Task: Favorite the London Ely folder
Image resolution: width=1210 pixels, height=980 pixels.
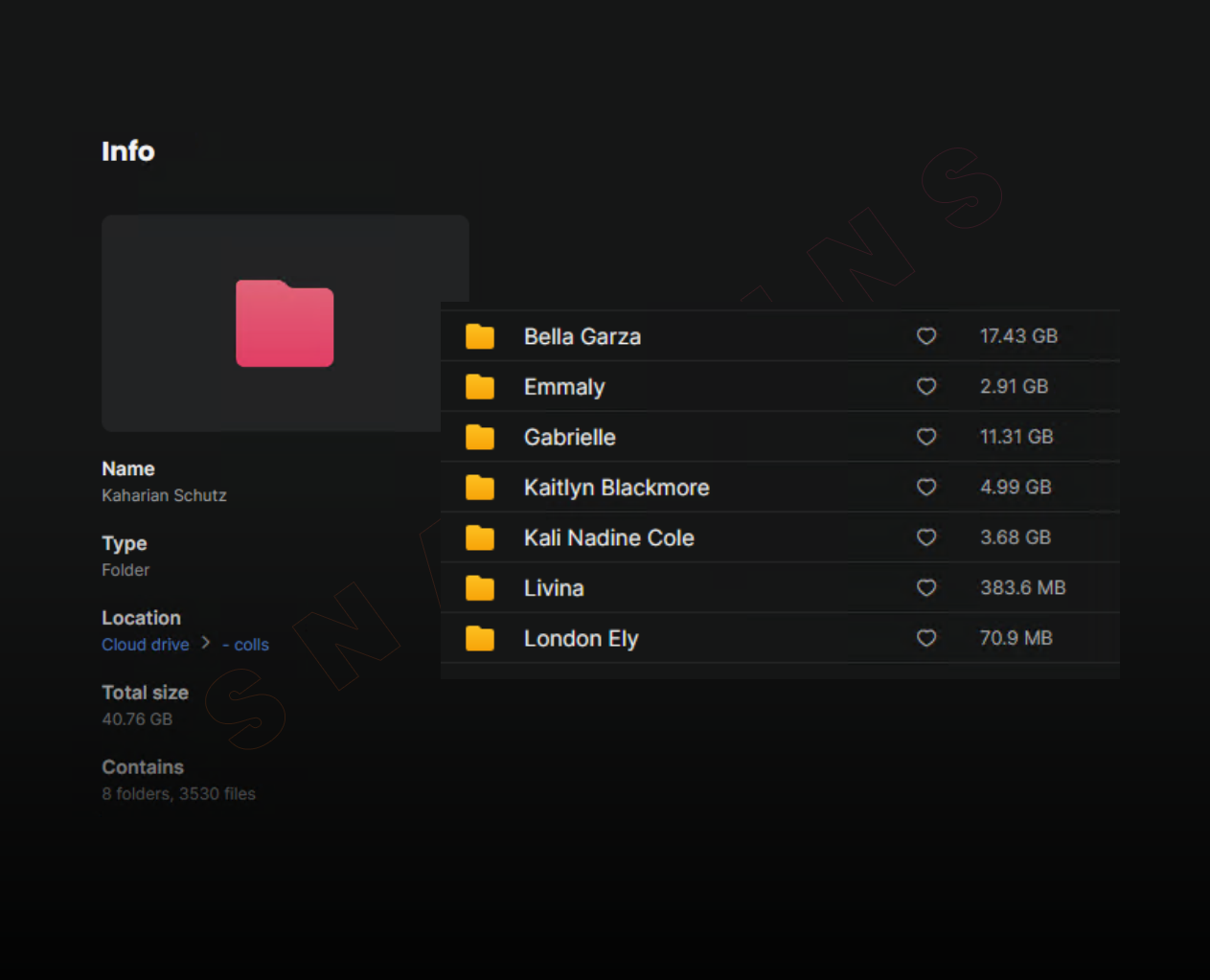Action: (926, 638)
